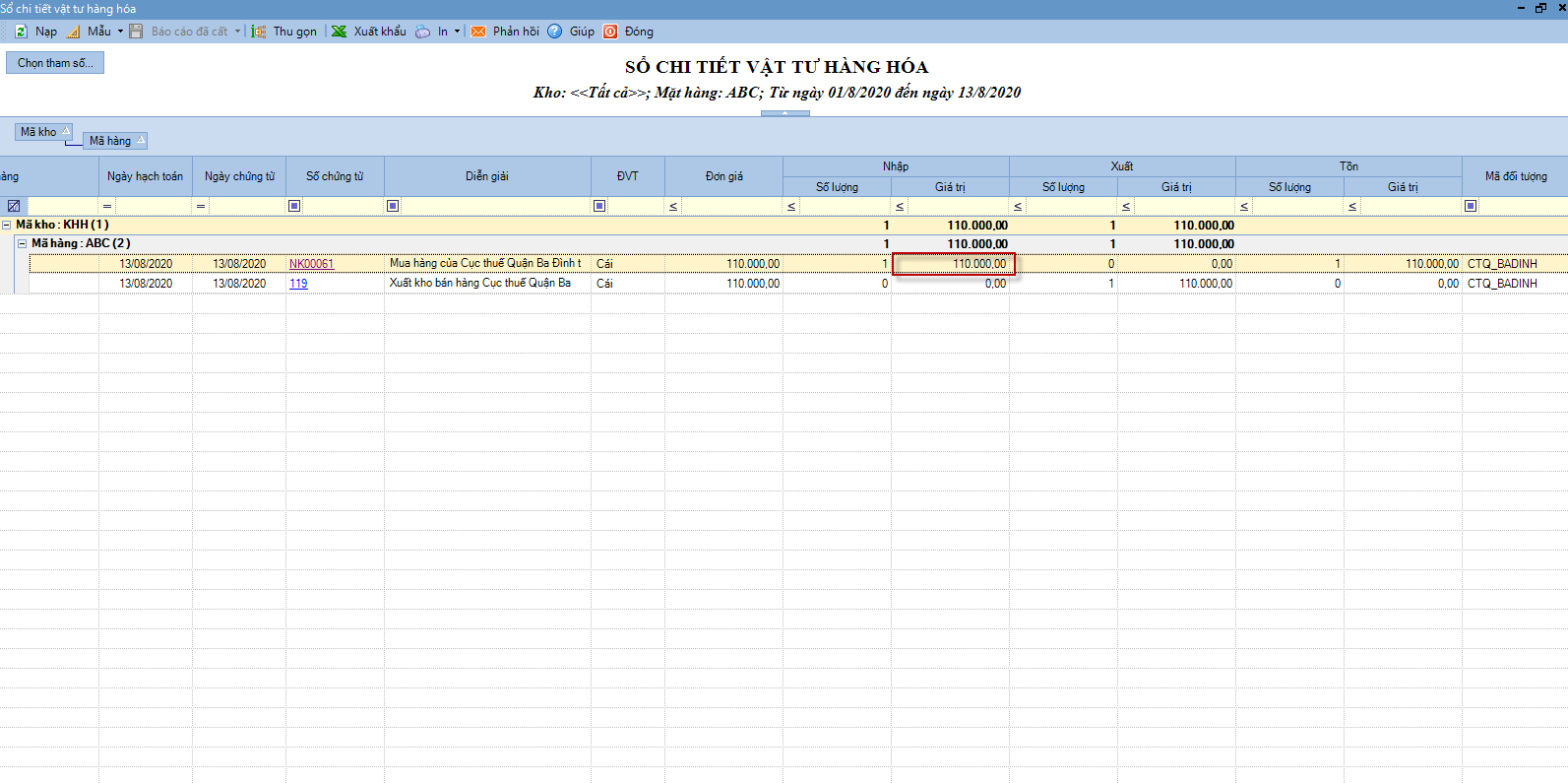The image size is (1568, 783).
Task: Open the Mẫu template icon
Action: pos(74,32)
